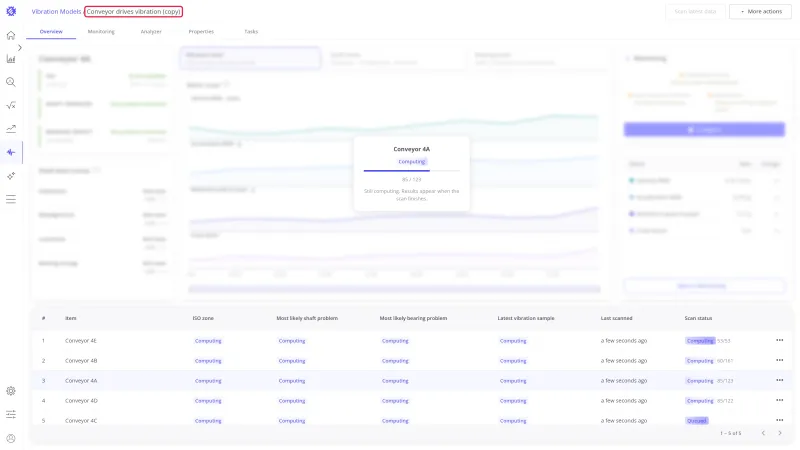Click the Scan latest data button

(x=695, y=11)
